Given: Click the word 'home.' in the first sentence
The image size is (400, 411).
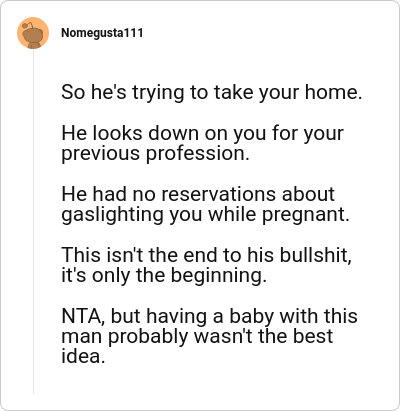Looking at the screenshot, I should tap(333, 92).
